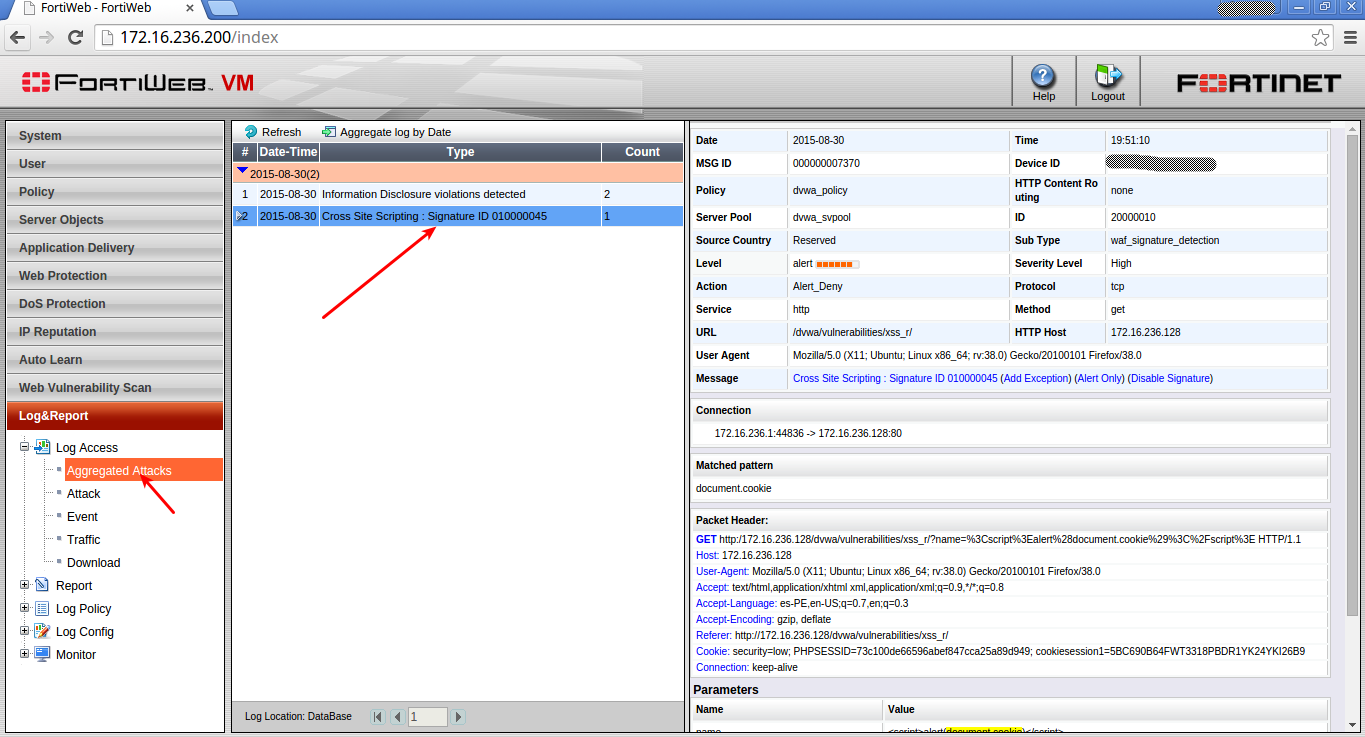Jump to first log page arrow
1365x737 pixels.
(377, 717)
